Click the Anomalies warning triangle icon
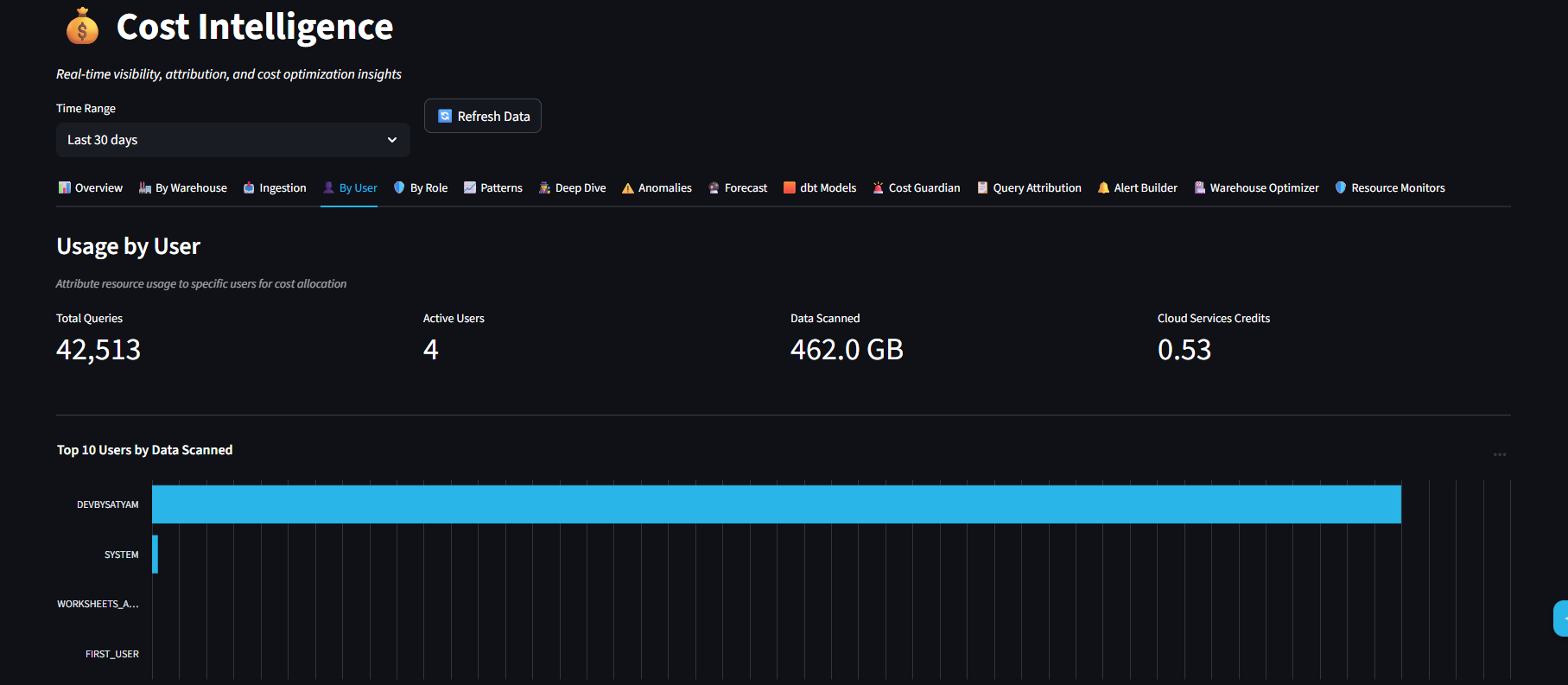The image size is (1568, 685). point(628,188)
